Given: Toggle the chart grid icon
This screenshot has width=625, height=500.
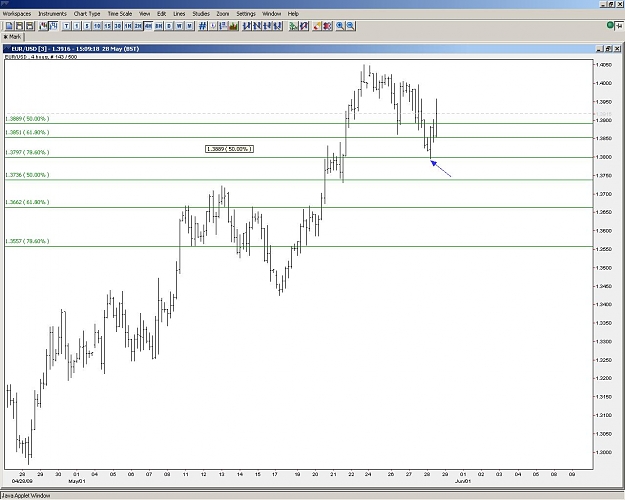Looking at the screenshot, I should [x=202, y=26].
